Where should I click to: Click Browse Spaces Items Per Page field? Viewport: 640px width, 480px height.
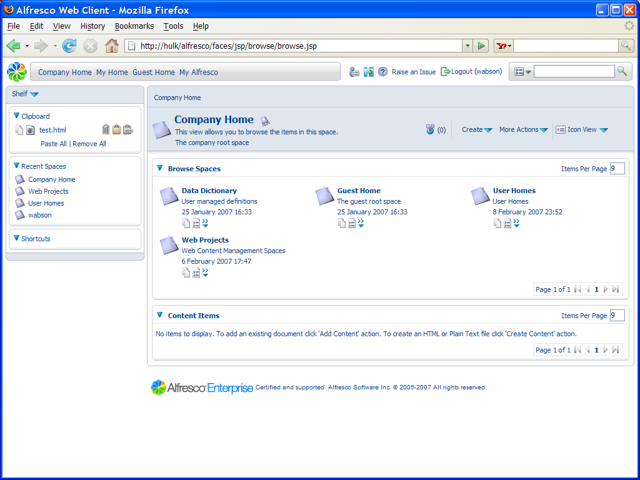(x=617, y=168)
